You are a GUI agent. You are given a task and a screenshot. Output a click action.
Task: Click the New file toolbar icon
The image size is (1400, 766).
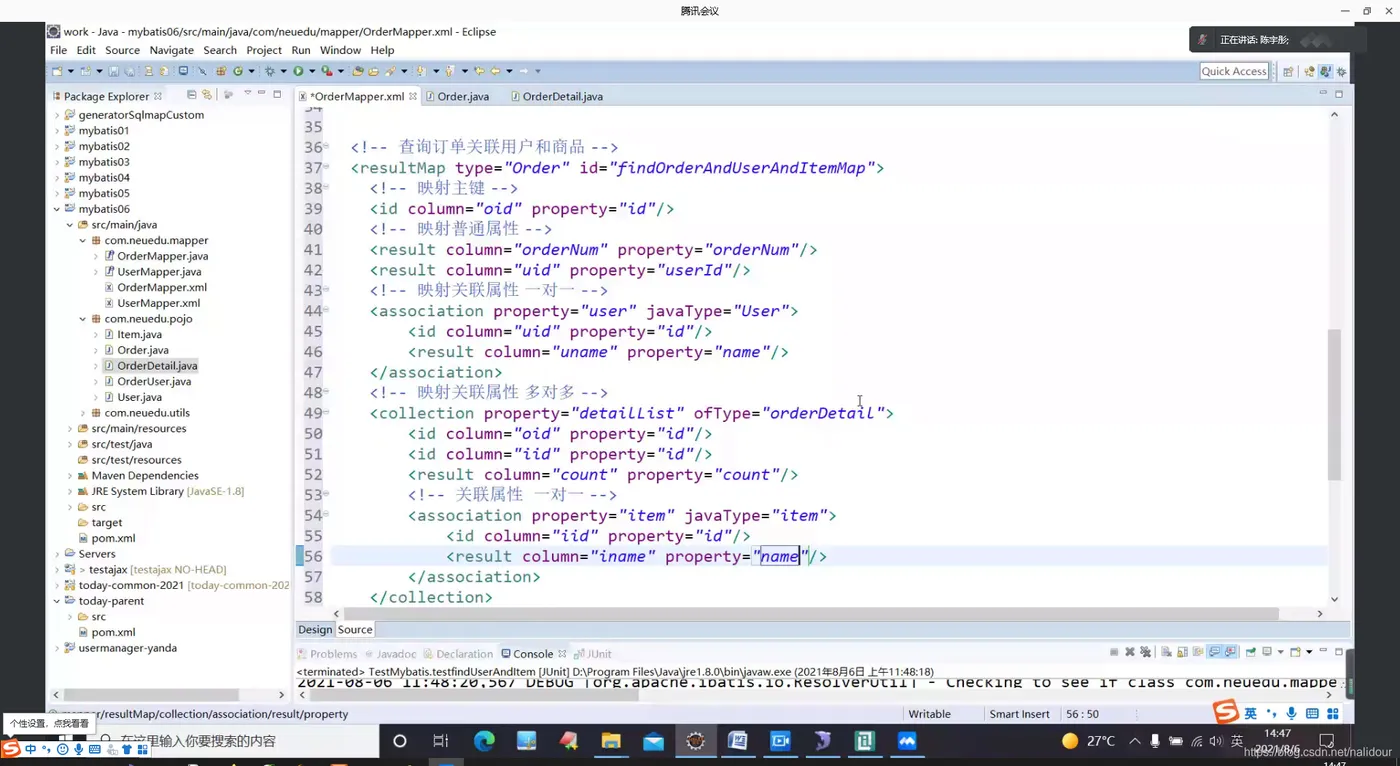(x=56, y=71)
